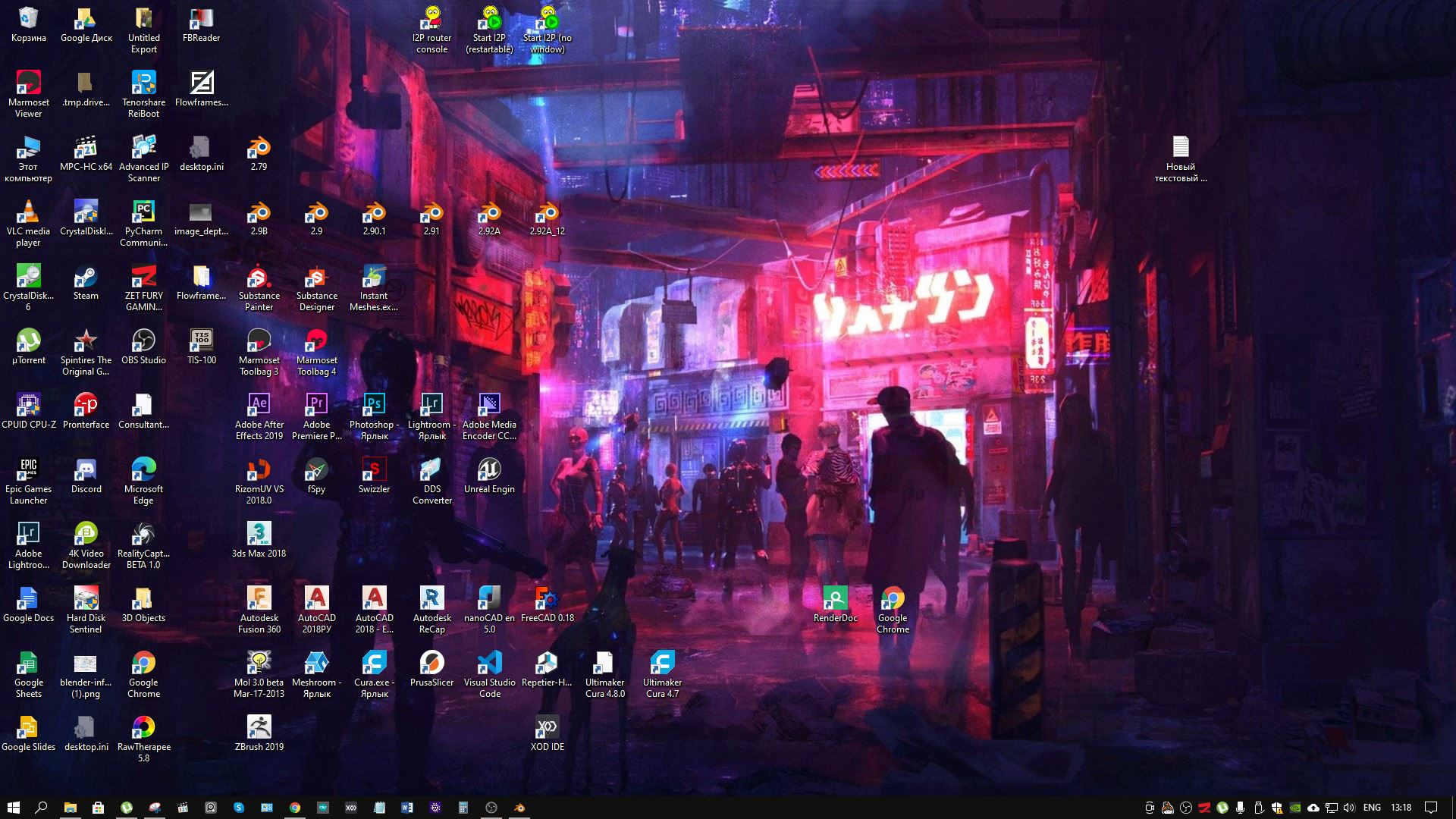Open the Epic Games Launcher icon

28,481
